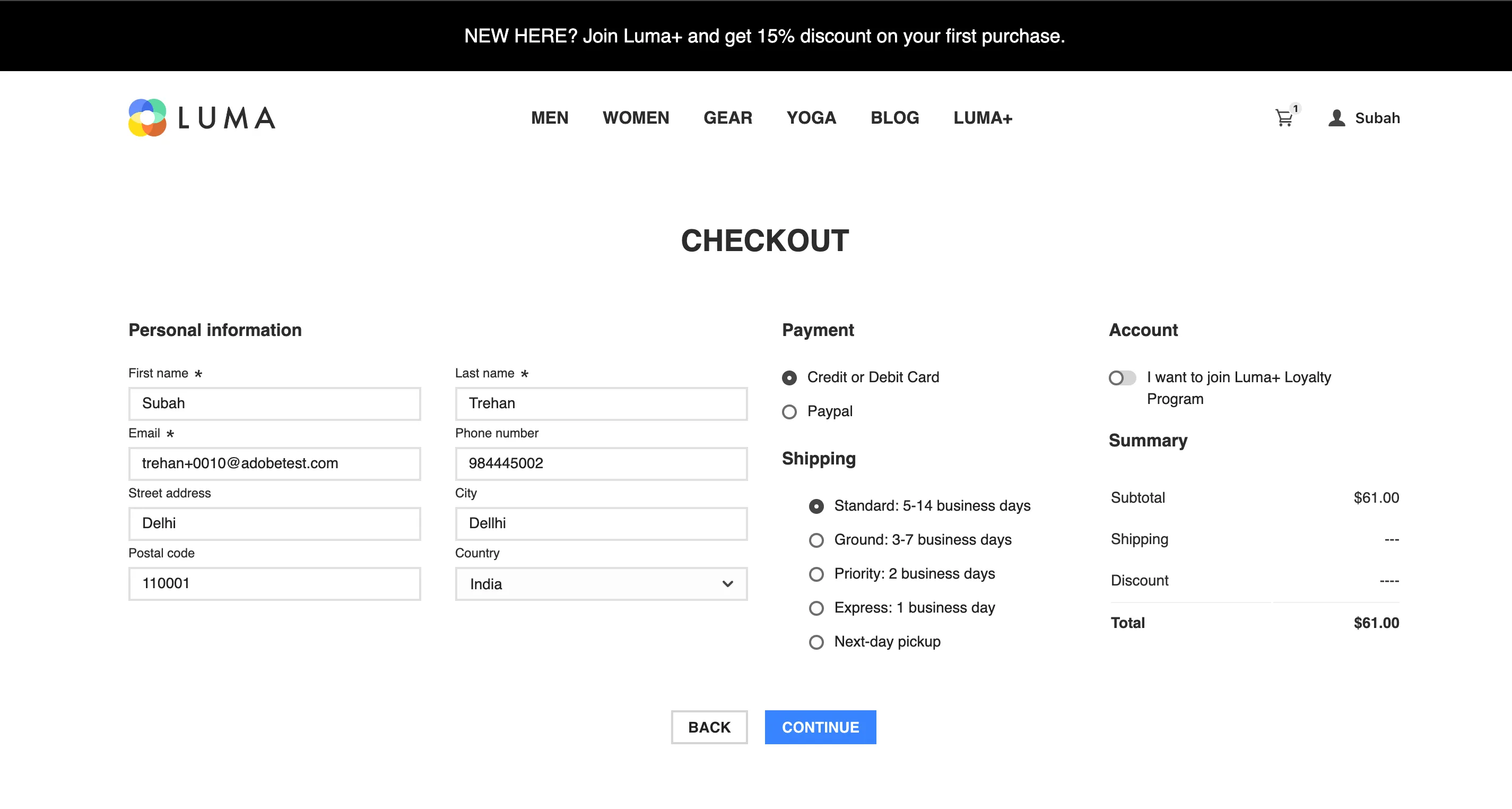Screen dimensions: 1512x809
Task: Focus the Last name field
Action: 601,403
